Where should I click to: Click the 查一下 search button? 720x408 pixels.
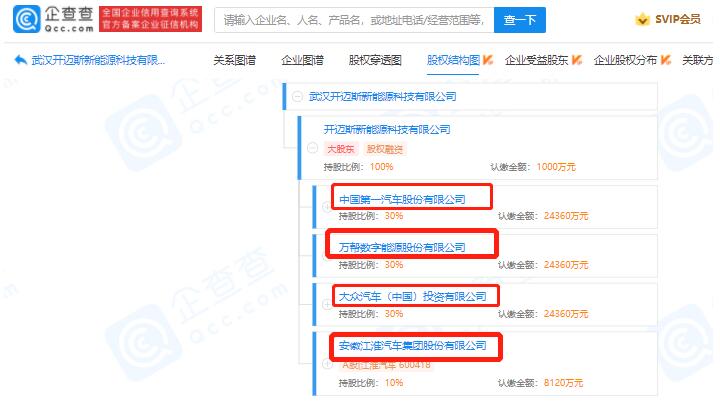point(520,20)
